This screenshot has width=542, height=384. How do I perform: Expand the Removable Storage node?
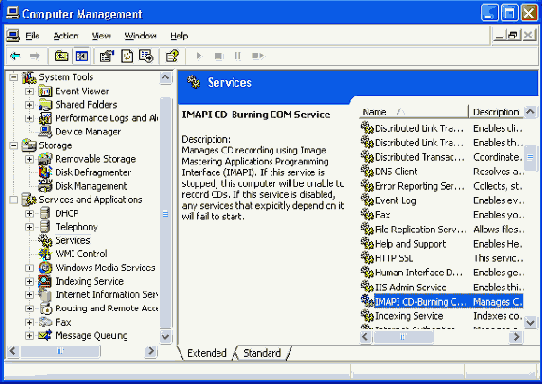(x=30, y=159)
